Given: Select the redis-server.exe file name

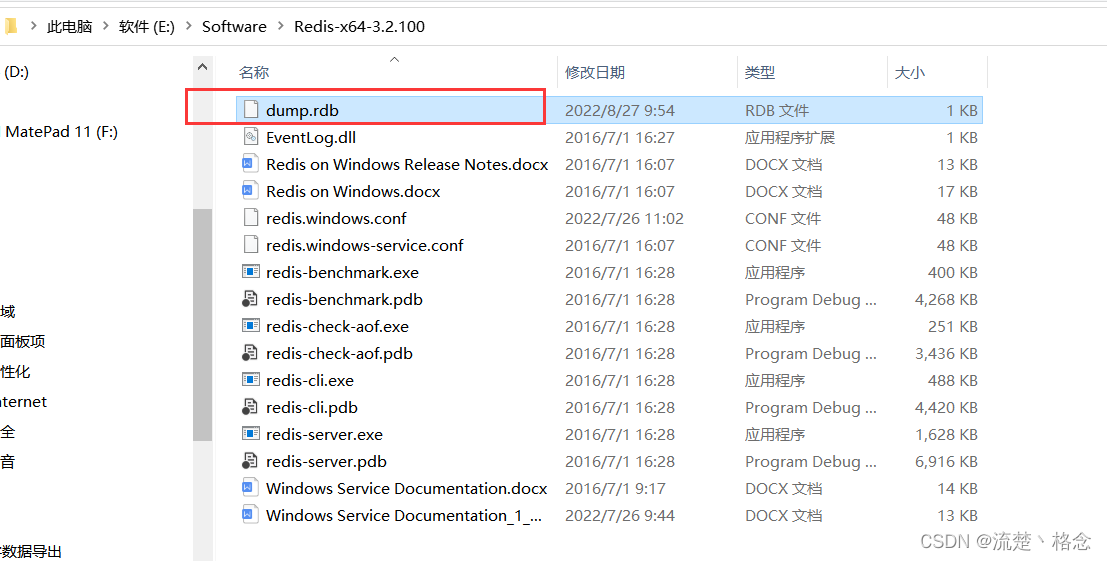Looking at the screenshot, I should (325, 434).
